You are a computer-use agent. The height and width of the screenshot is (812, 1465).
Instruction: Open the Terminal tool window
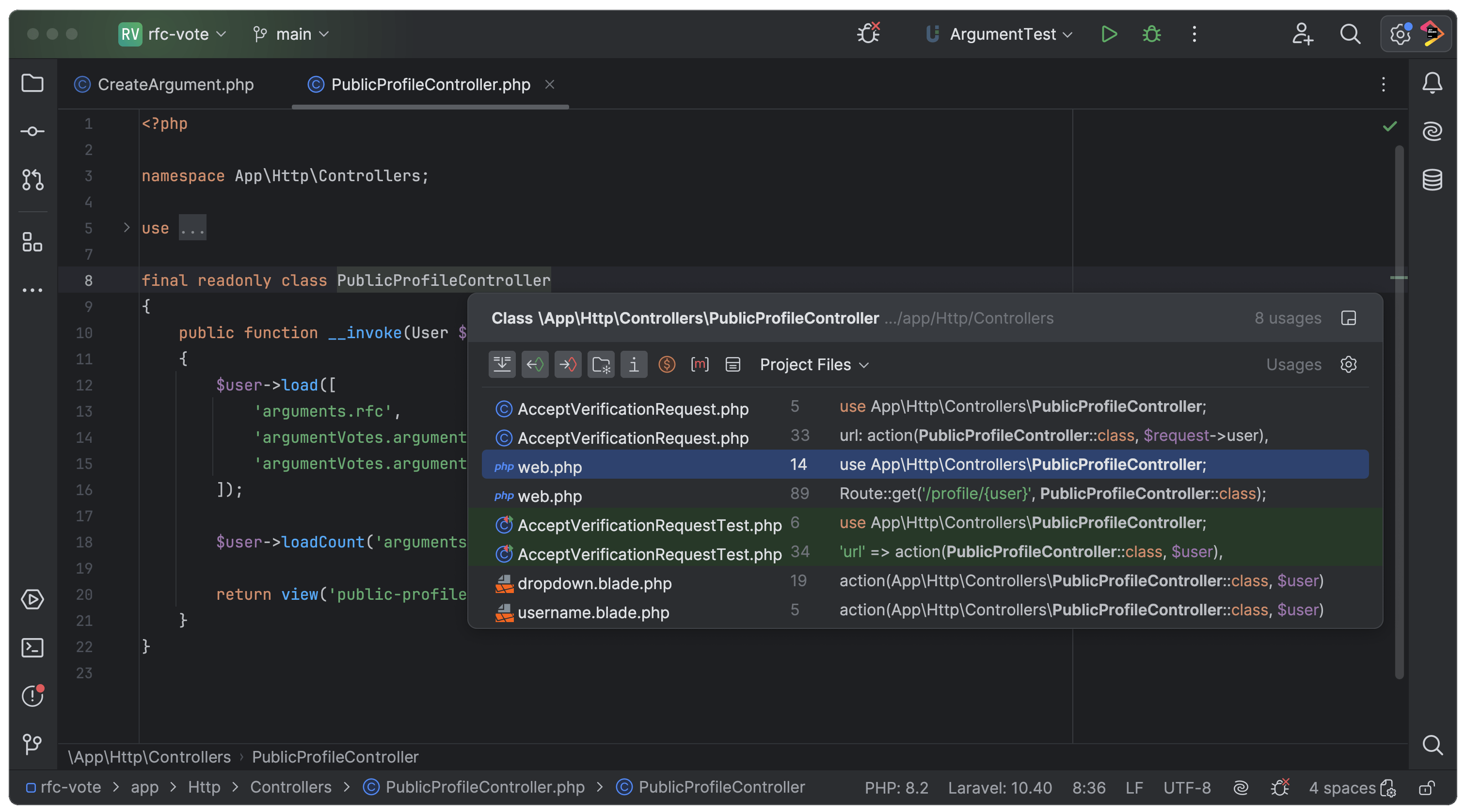coord(32,648)
